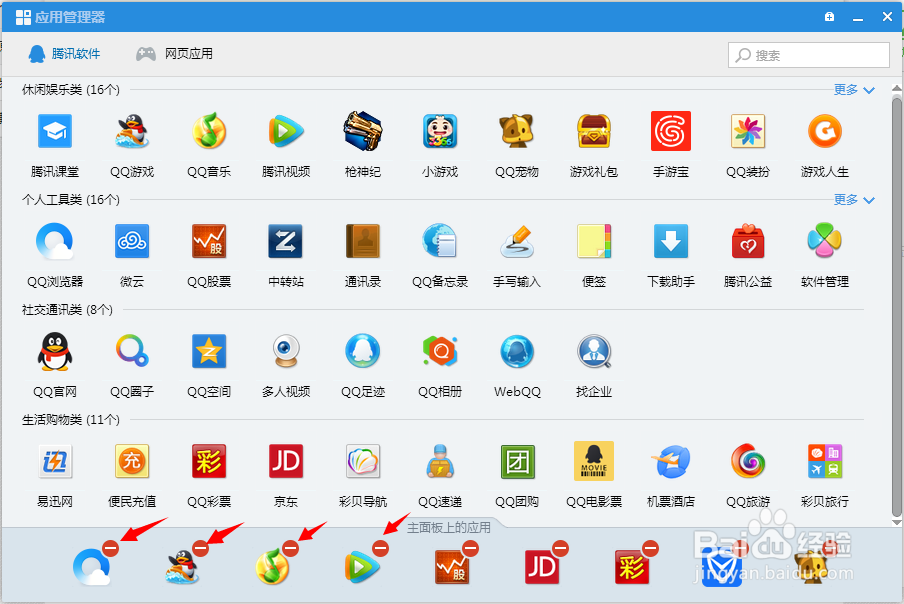The width and height of the screenshot is (904, 604).
Task: Open 腾讯公益 charity app
Action: point(748,241)
